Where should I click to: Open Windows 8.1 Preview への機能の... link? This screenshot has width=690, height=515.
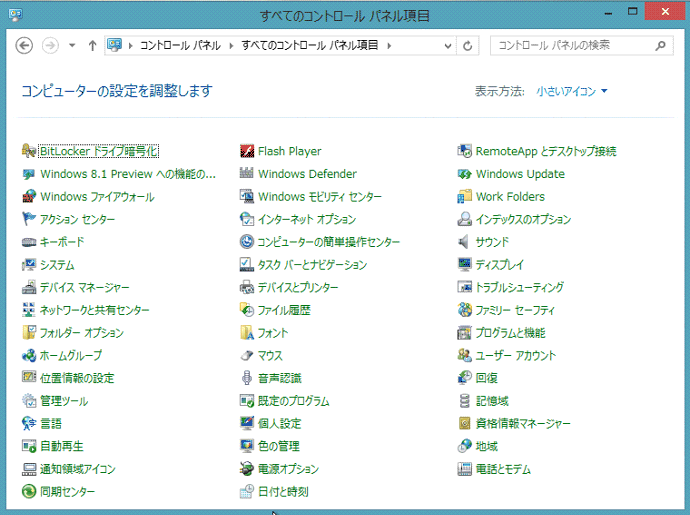128,174
